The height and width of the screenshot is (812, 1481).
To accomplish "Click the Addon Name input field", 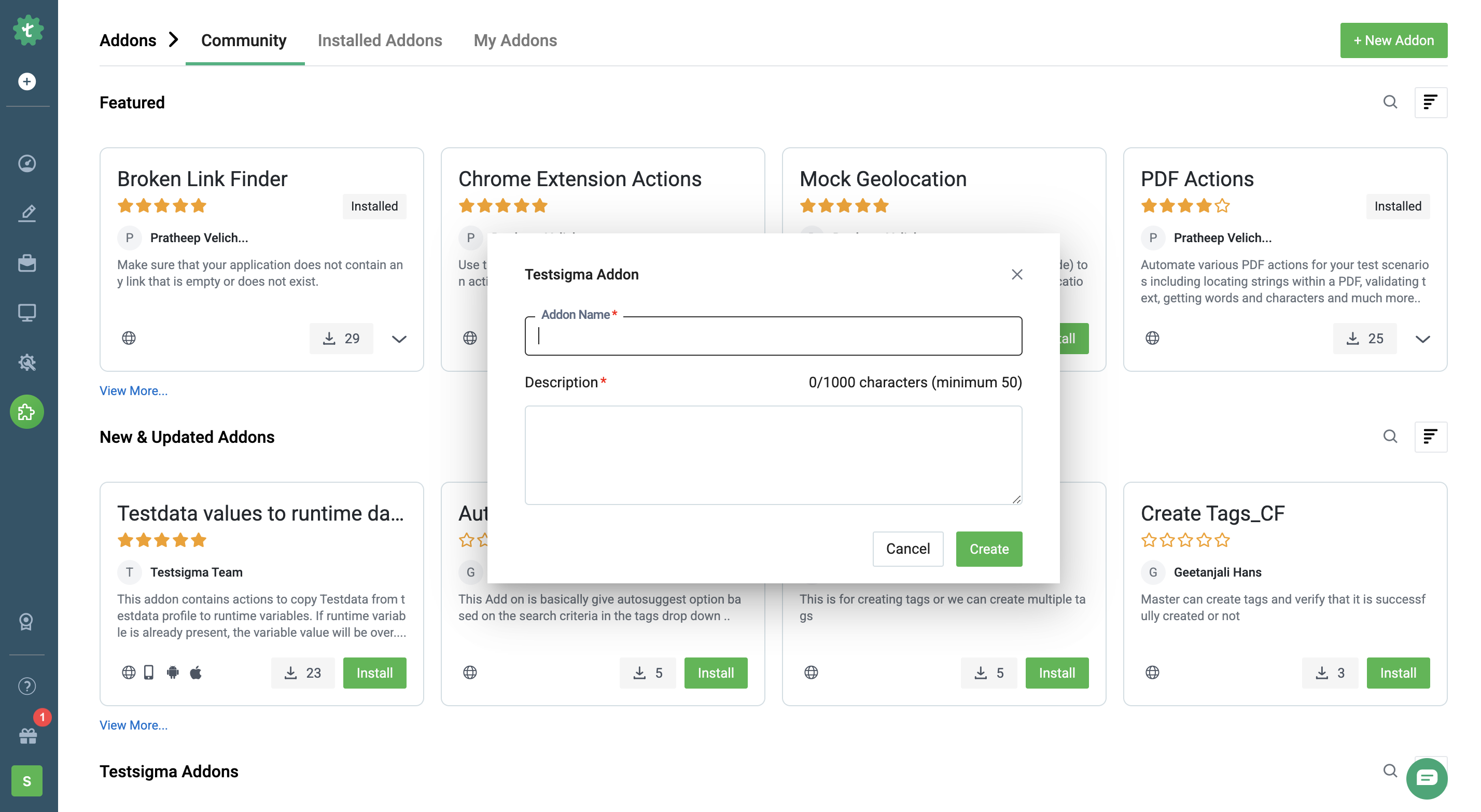I will (773, 336).
